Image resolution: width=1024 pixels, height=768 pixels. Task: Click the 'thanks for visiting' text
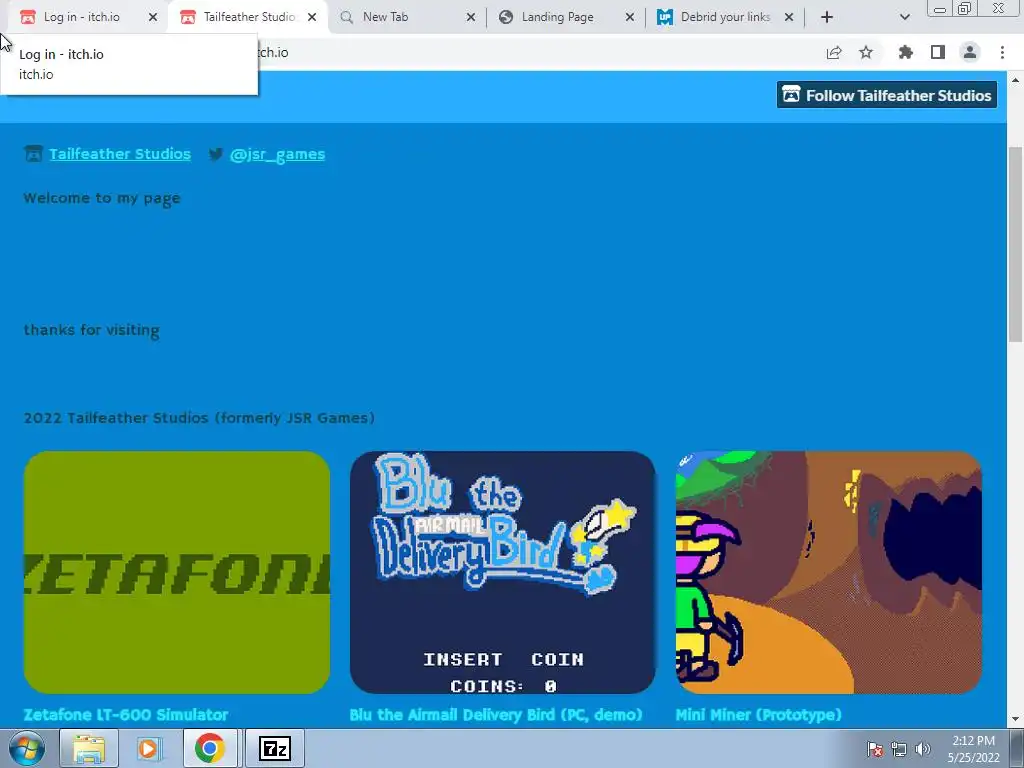tap(91, 330)
